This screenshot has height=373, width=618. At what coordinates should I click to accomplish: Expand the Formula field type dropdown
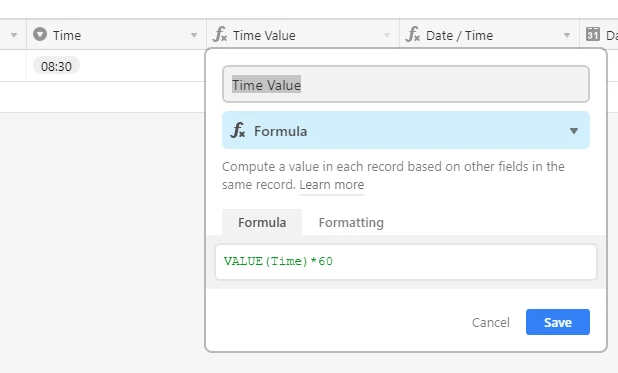574,131
